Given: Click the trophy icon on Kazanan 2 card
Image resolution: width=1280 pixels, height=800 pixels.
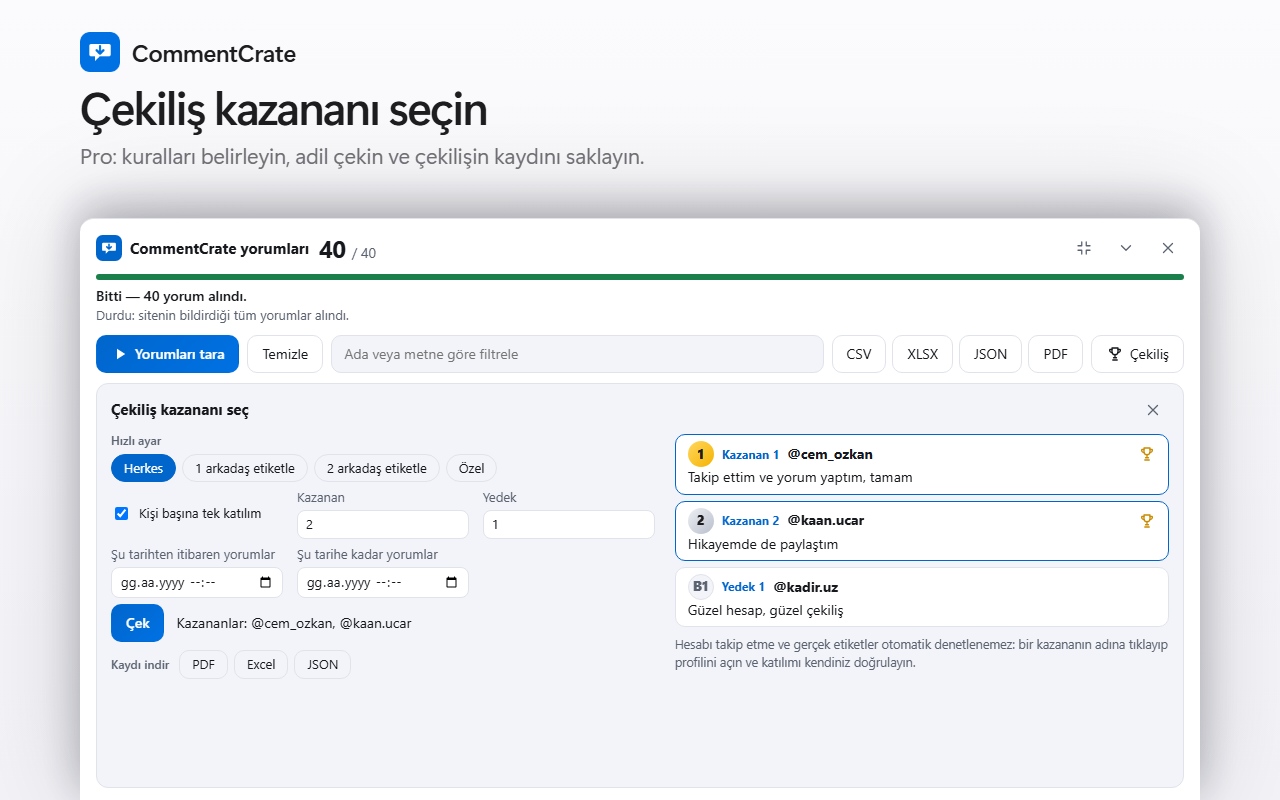Looking at the screenshot, I should (x=1147, y=520).
